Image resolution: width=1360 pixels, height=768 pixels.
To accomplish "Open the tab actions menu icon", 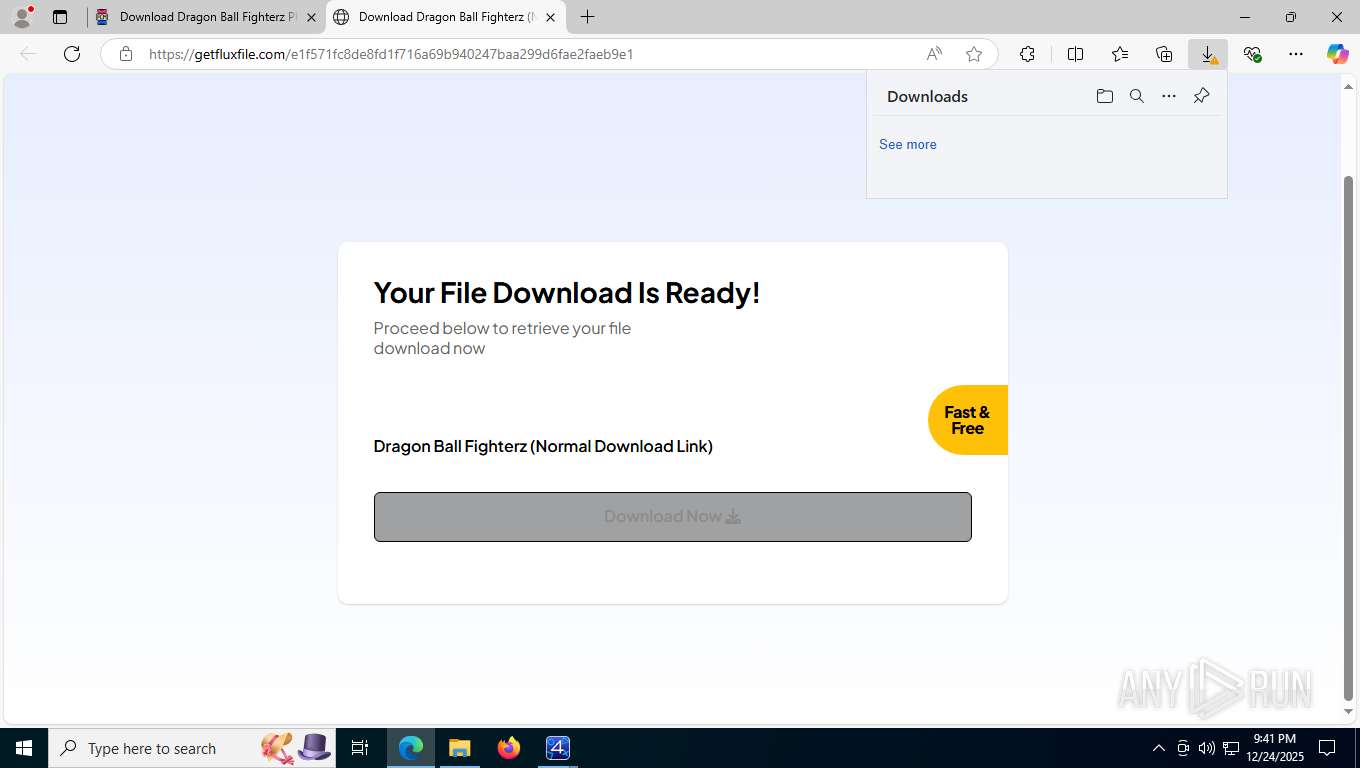I will click(60, 17).
